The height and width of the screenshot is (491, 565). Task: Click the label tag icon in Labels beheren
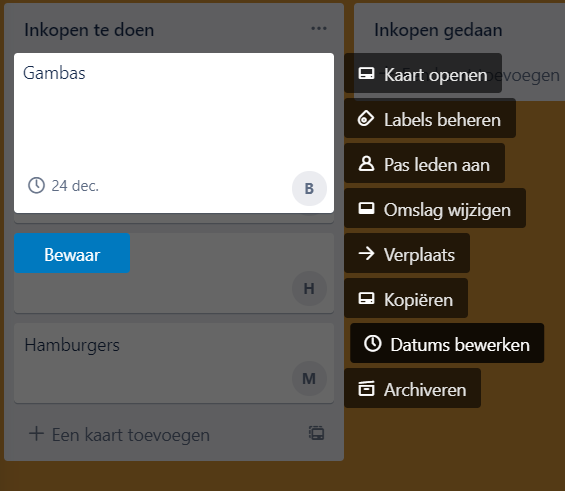pyautogui.click(x=366, y=119)
